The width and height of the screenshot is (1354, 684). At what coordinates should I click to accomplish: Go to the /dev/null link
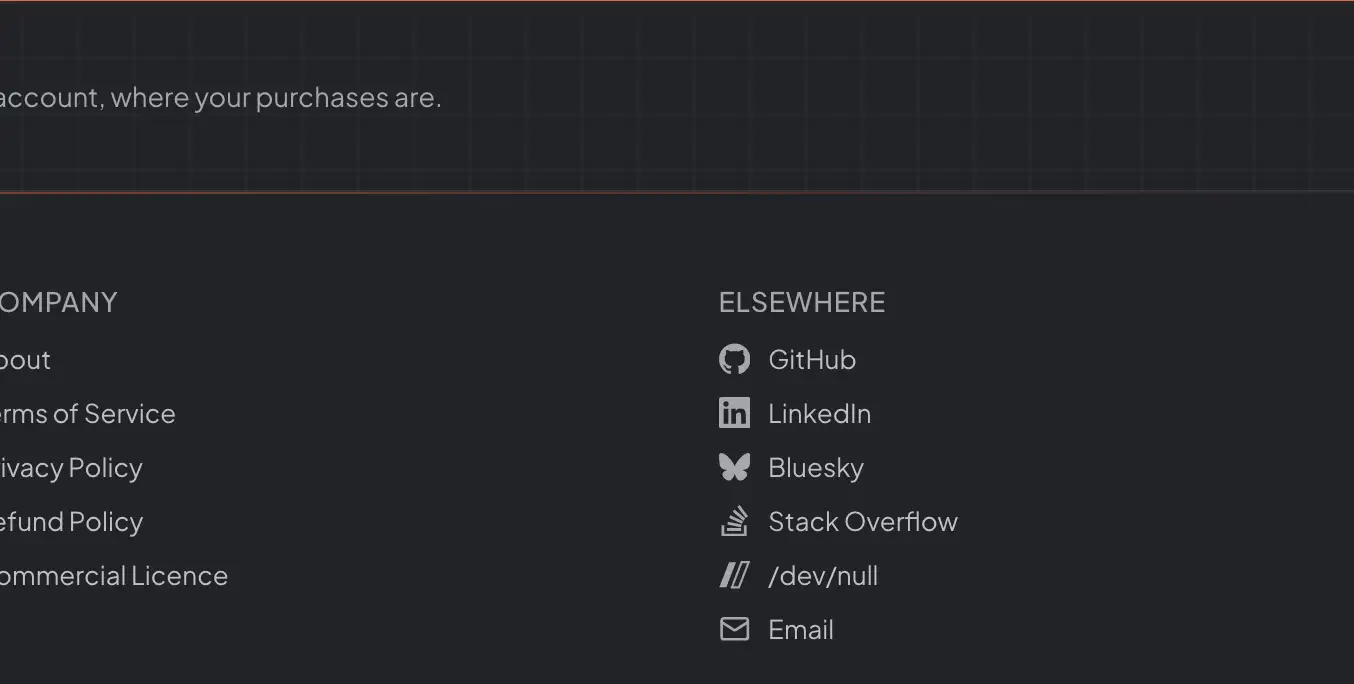tap(823, 576)
